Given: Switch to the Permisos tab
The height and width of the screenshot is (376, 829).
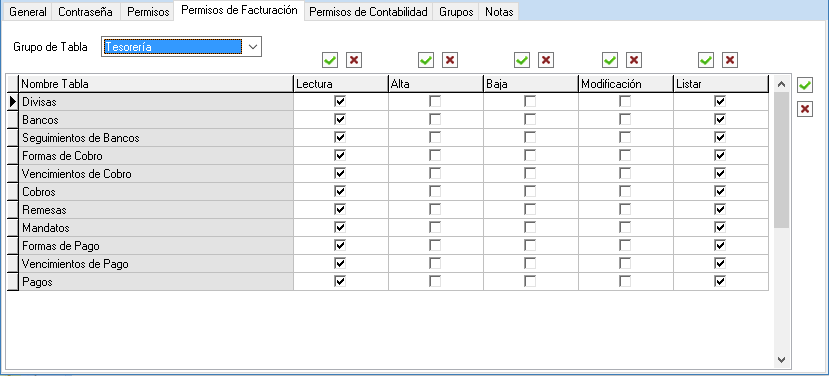Looking at the screenshot, I should tap(148, 12).
